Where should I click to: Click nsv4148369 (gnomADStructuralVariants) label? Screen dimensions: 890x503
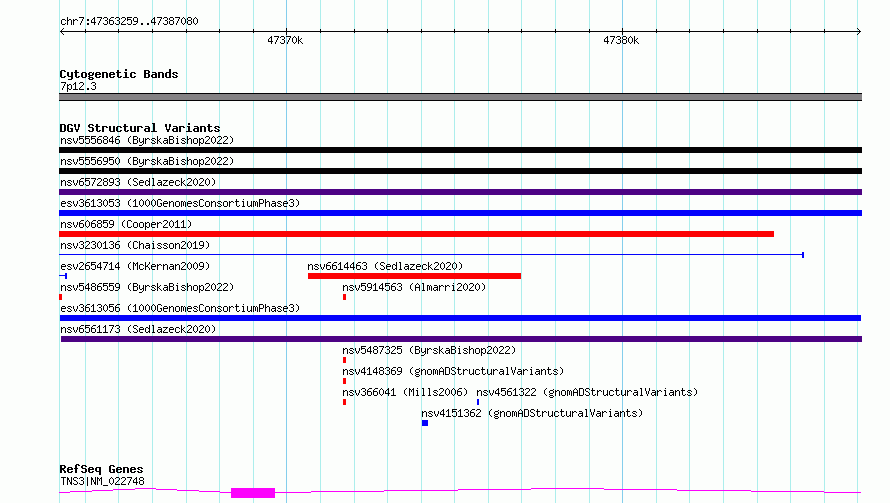click(453, 371)
